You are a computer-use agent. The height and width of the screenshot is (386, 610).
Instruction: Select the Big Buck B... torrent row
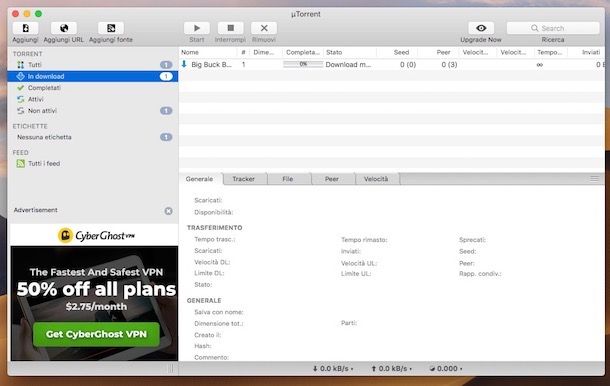click(x=392, y=65)
